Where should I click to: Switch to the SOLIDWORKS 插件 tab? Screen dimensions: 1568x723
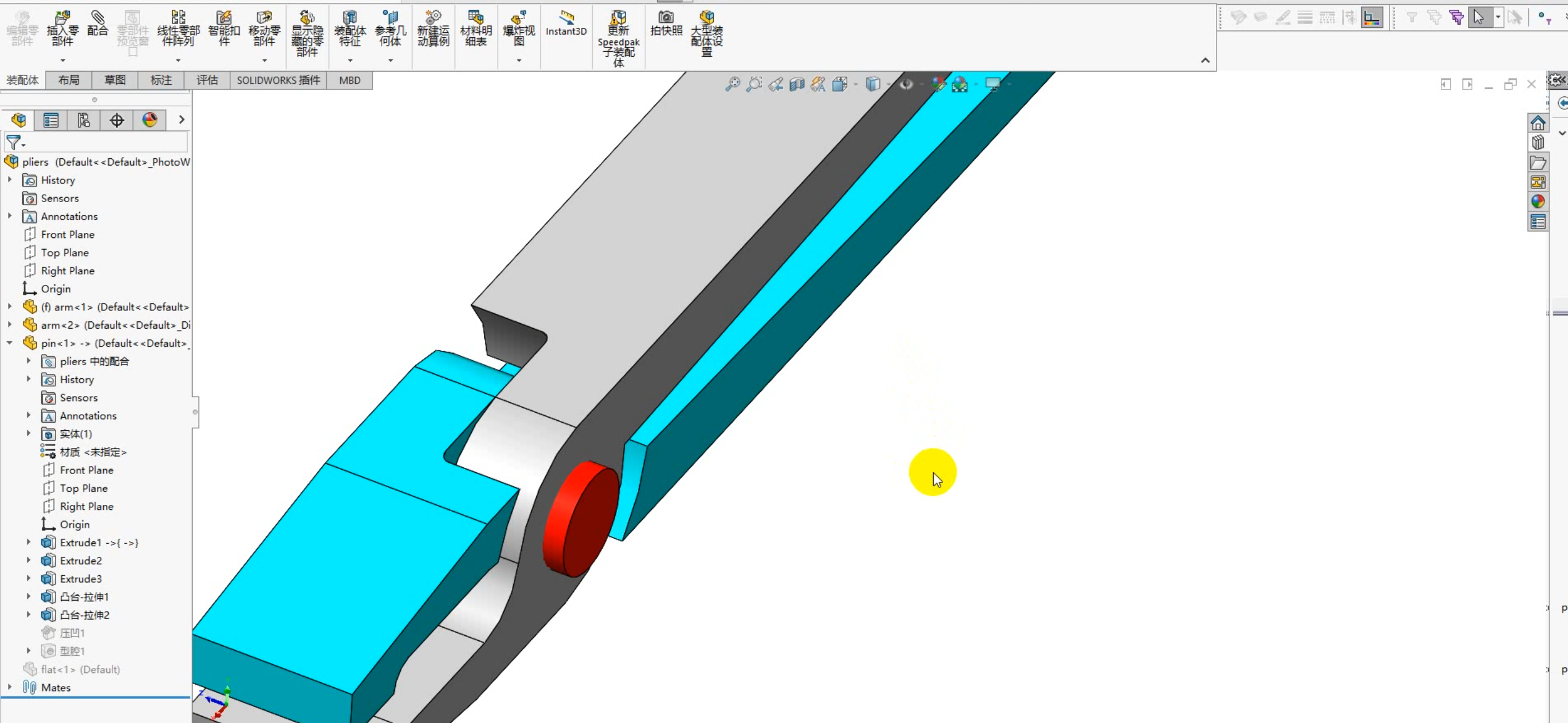pyautogui.click(x=278, y=80)
